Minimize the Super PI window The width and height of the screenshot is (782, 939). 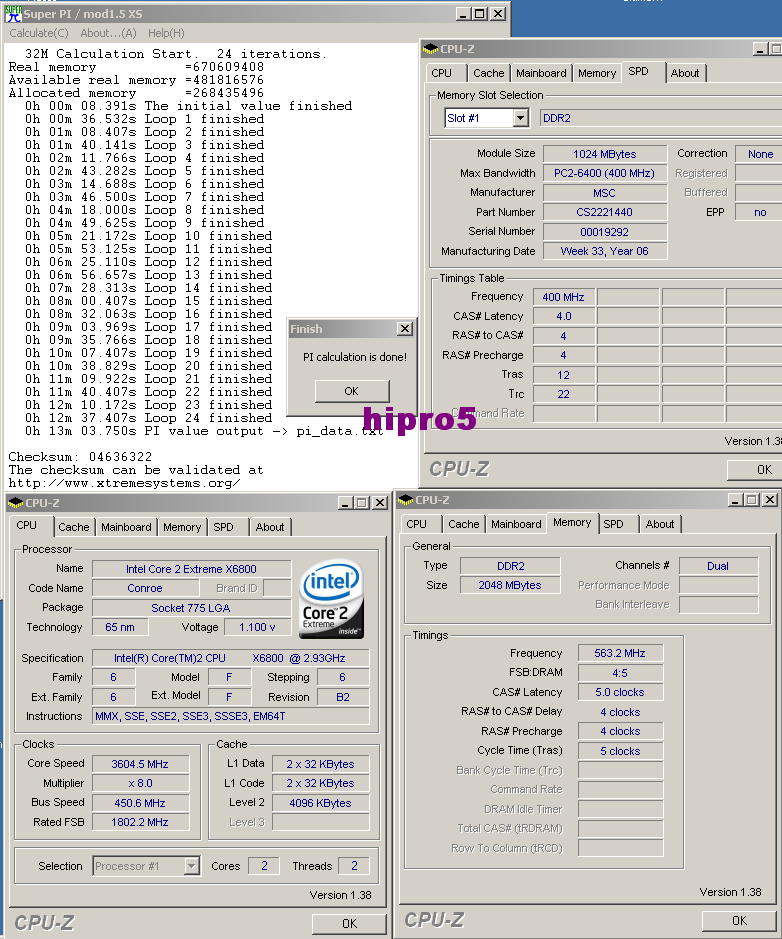(462, 14)
